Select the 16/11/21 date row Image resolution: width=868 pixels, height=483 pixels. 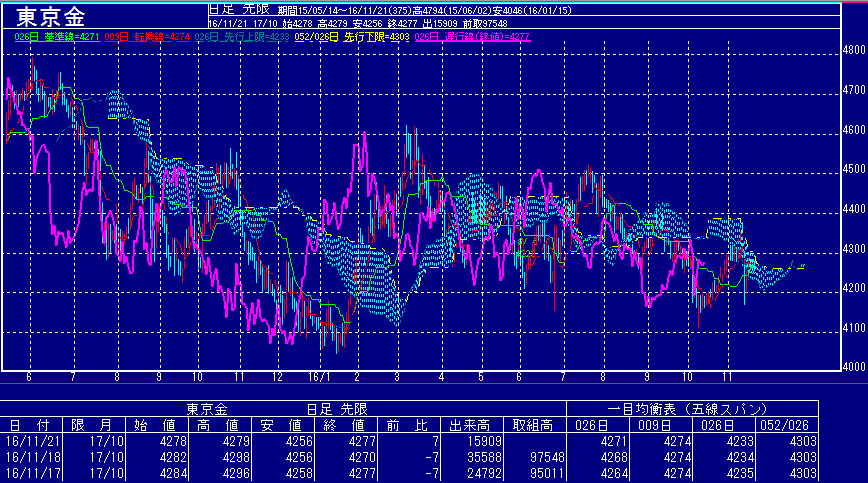pos(35,441)
